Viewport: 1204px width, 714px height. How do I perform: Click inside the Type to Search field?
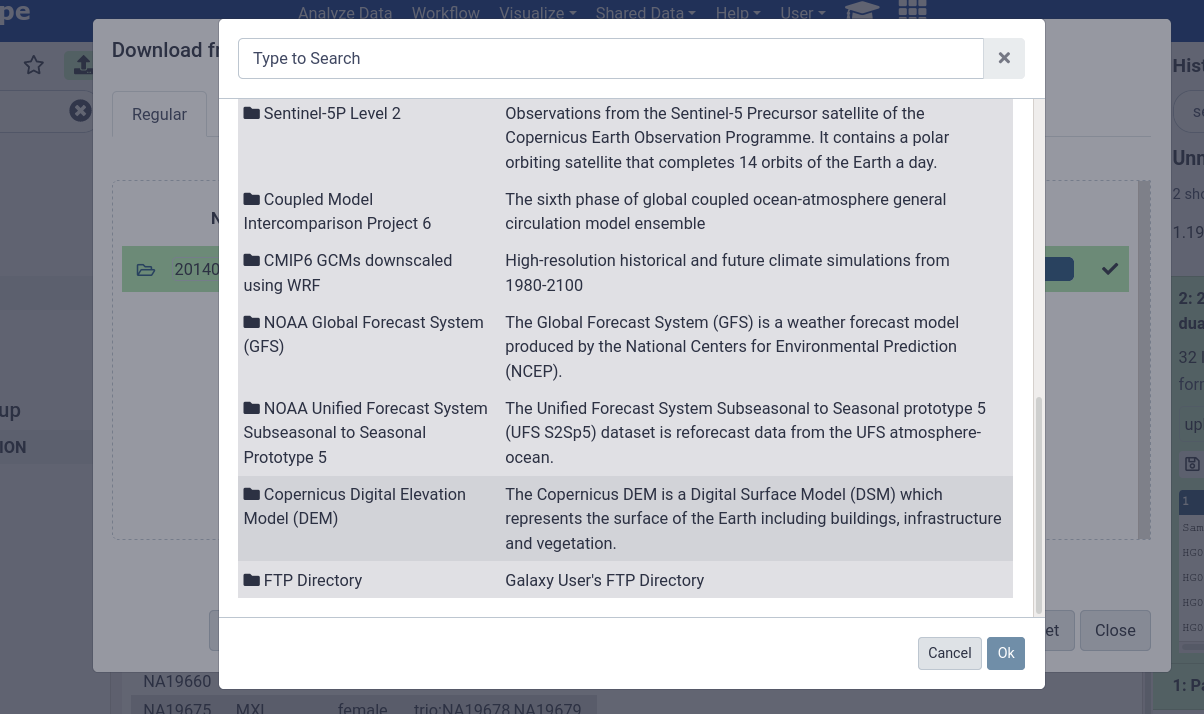[610, 58]
